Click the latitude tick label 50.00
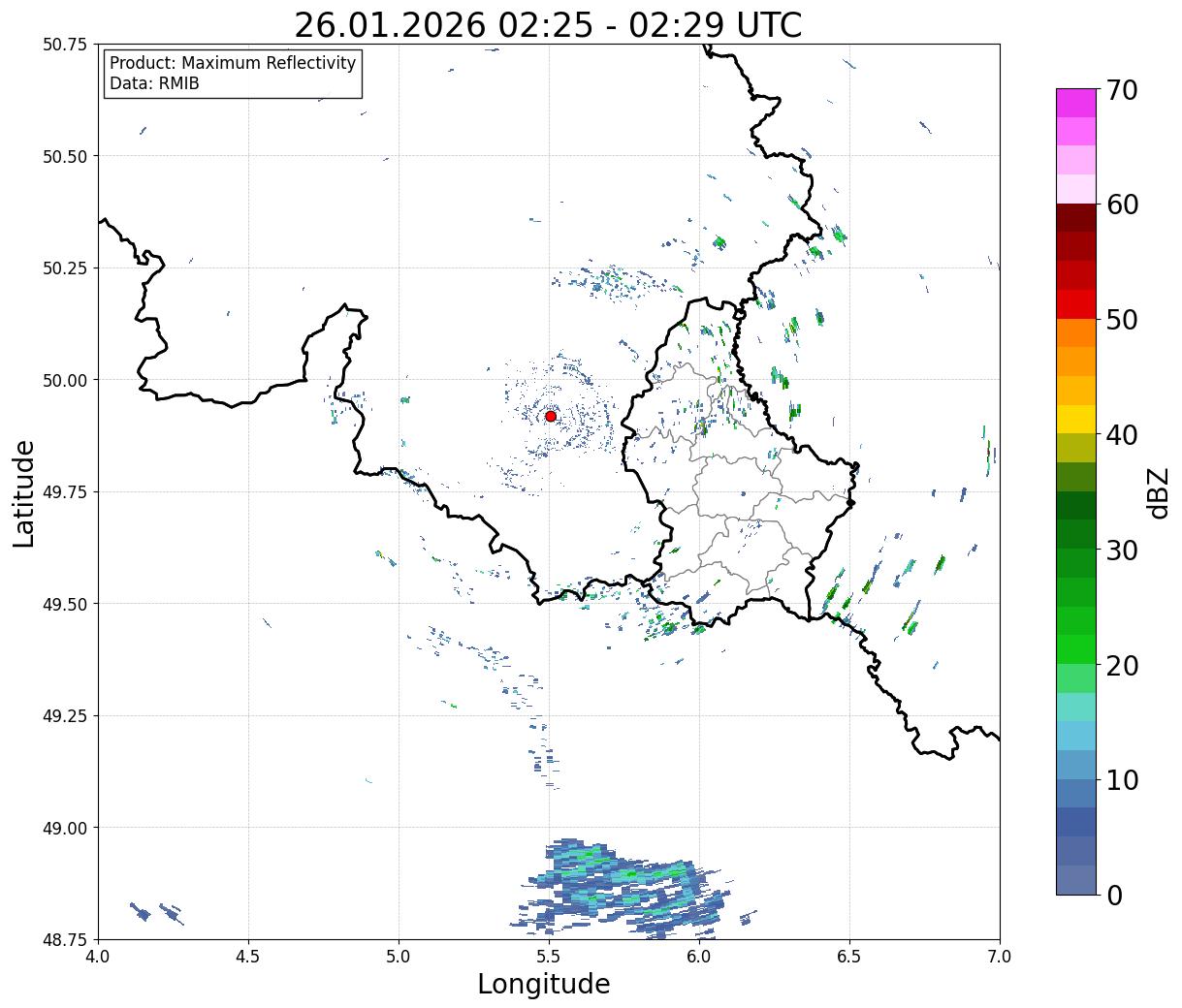 pos(65,380)
